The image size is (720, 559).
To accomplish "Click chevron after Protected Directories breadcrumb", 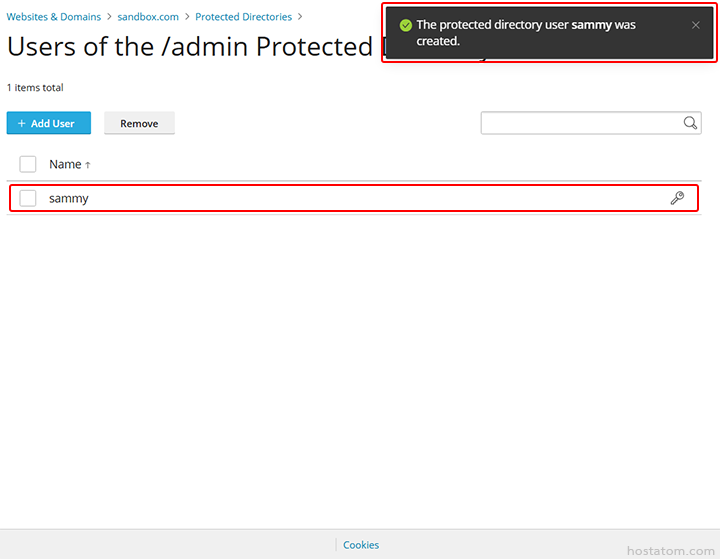I will coord(300,17).
